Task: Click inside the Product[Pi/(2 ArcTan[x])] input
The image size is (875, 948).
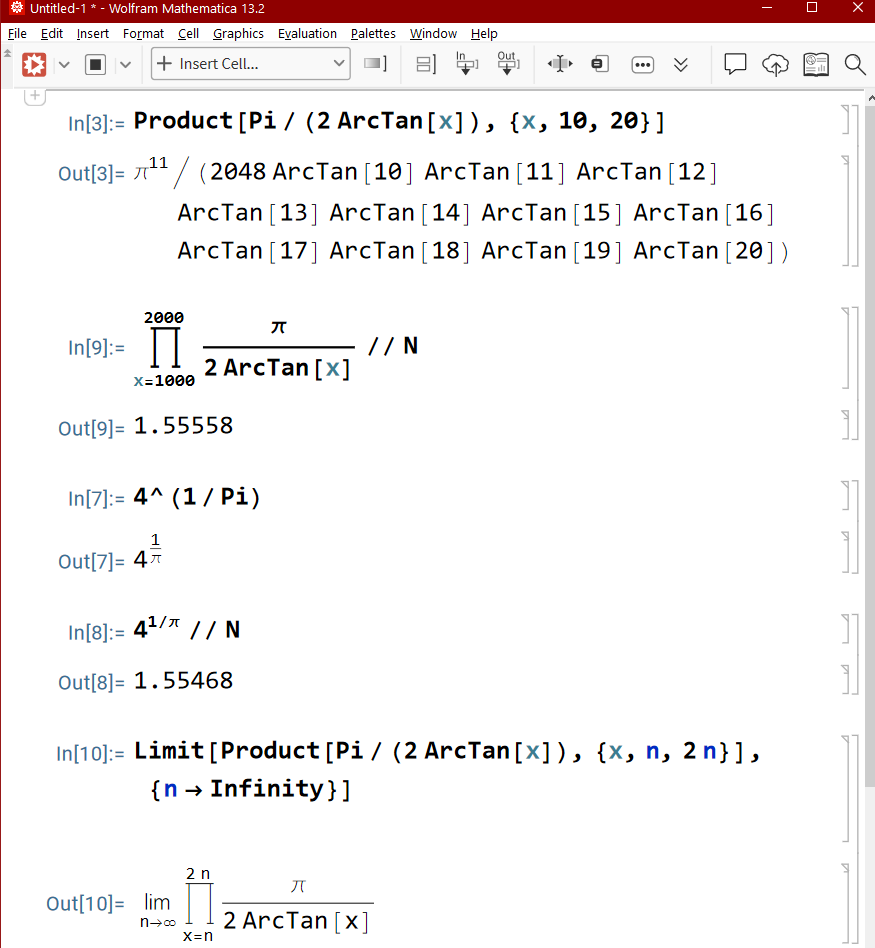Action: pos(399,121)
